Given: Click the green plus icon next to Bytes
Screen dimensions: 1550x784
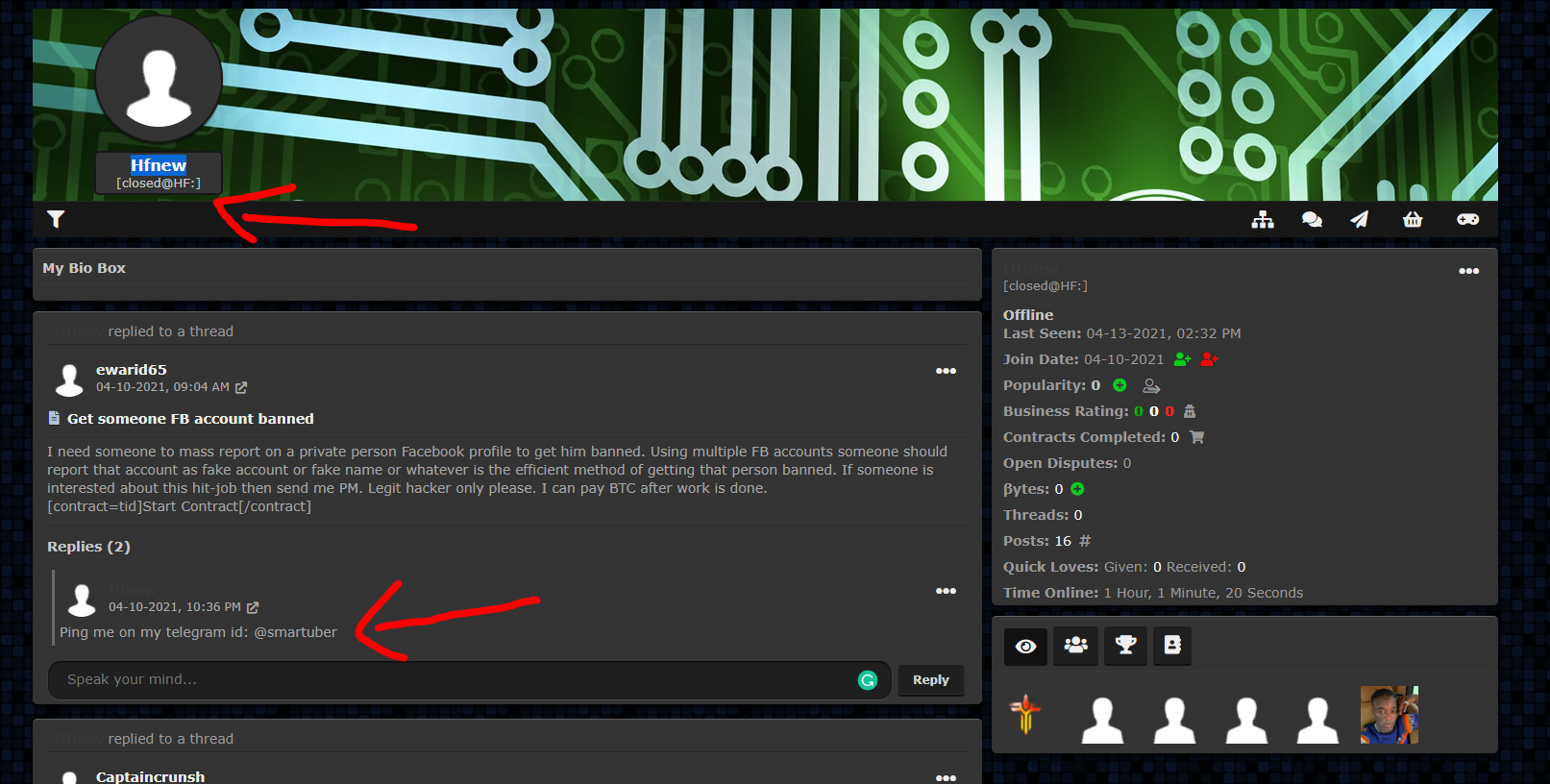Looking at the screenshot, I should point(1077,489).
